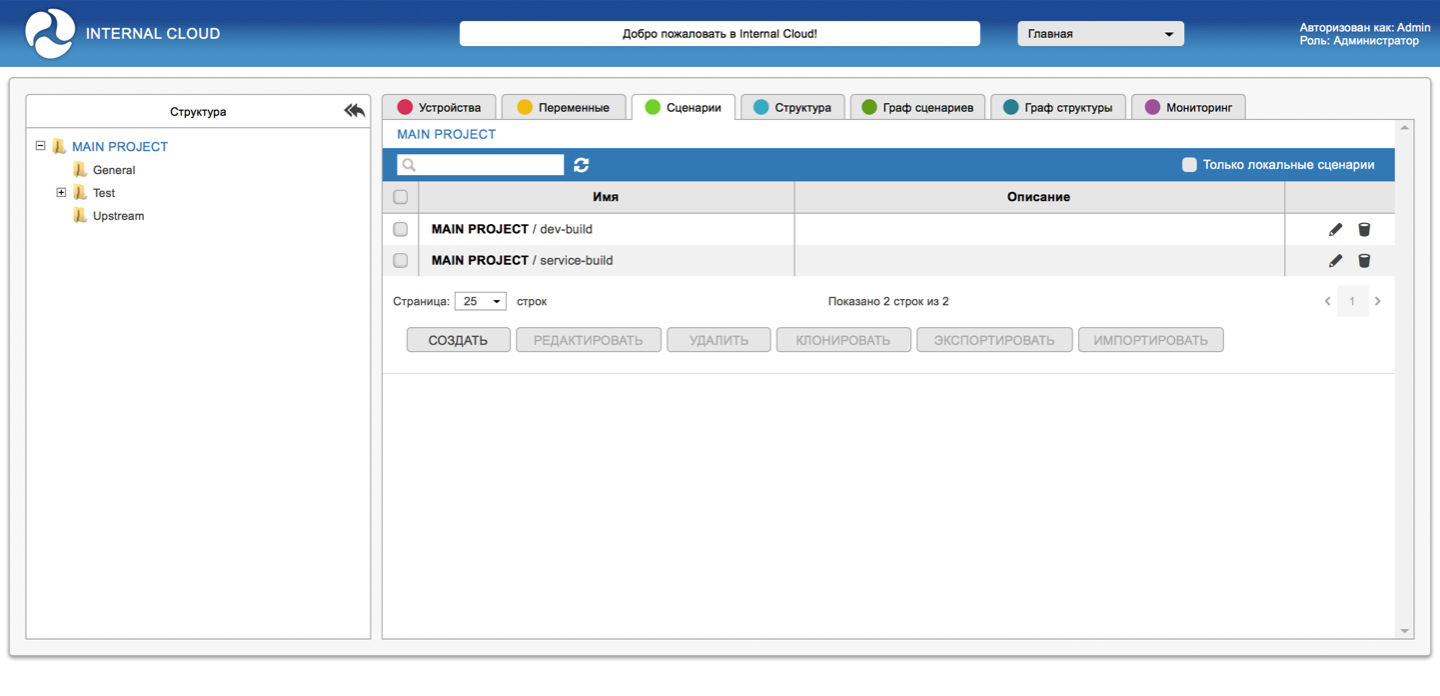
Task: Delete service-build scenario with trash icon
Action: [1364, 261]
